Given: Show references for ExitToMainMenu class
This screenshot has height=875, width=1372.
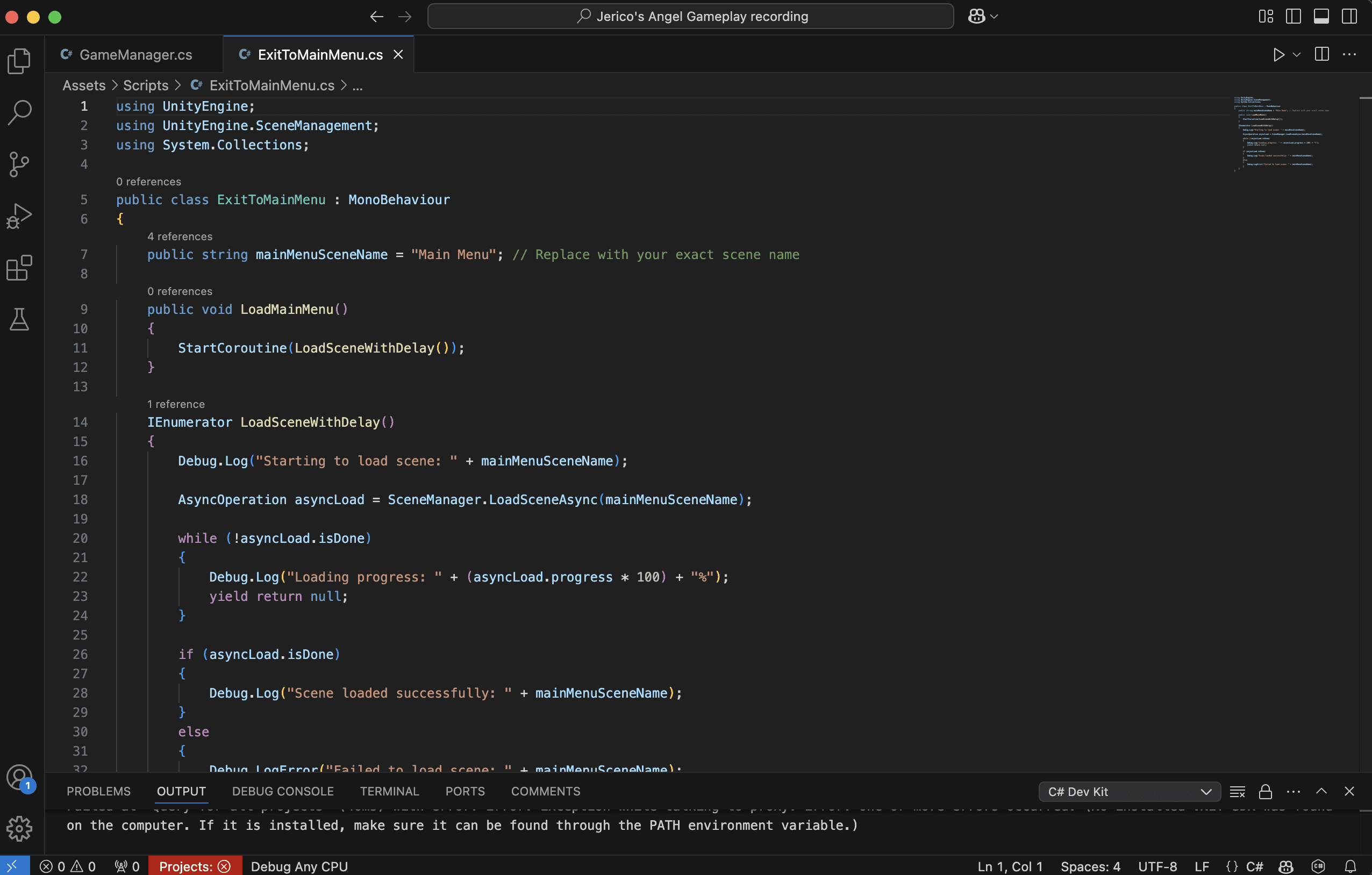Looking at the screenshot, I should (x=149, y=182).
